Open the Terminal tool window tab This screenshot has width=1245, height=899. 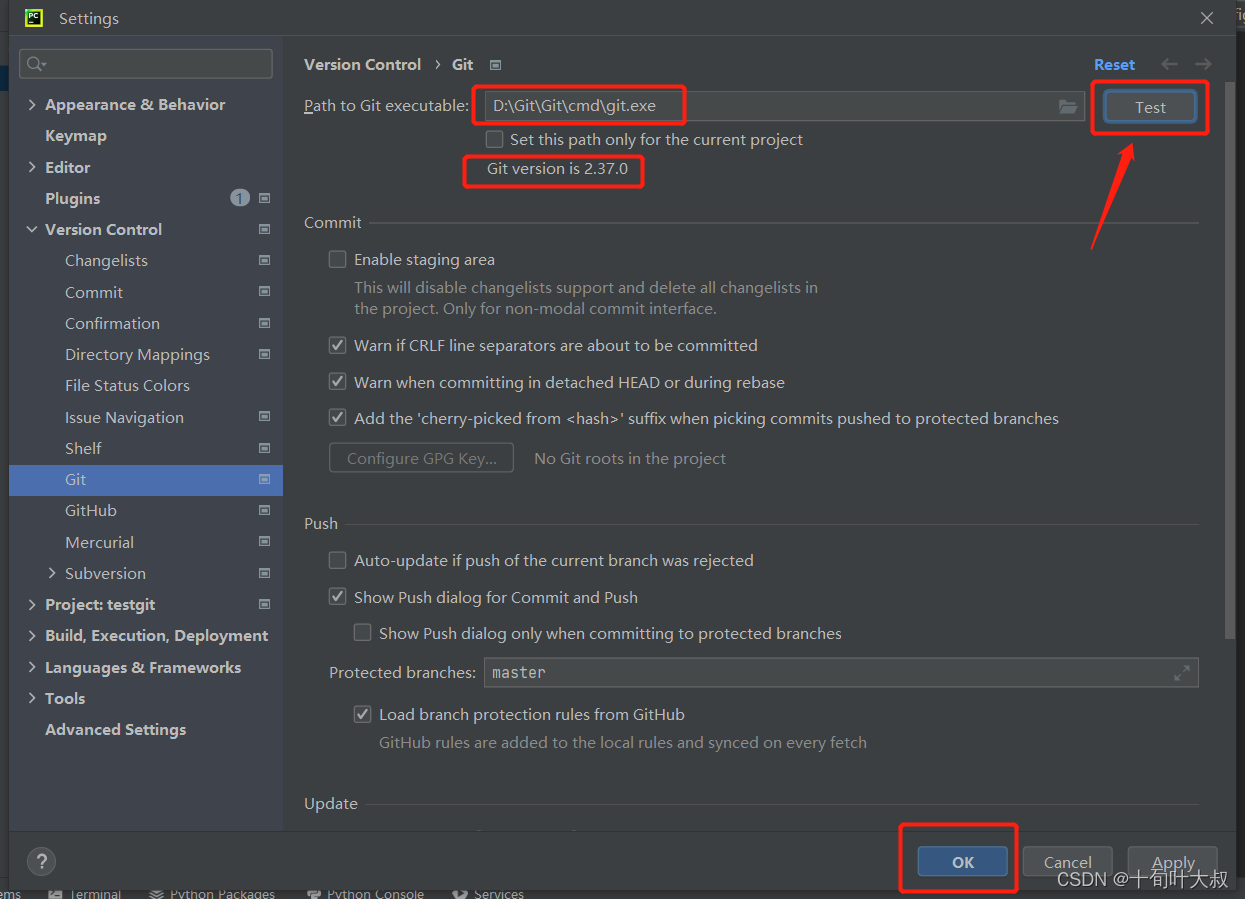click(86, 893)
